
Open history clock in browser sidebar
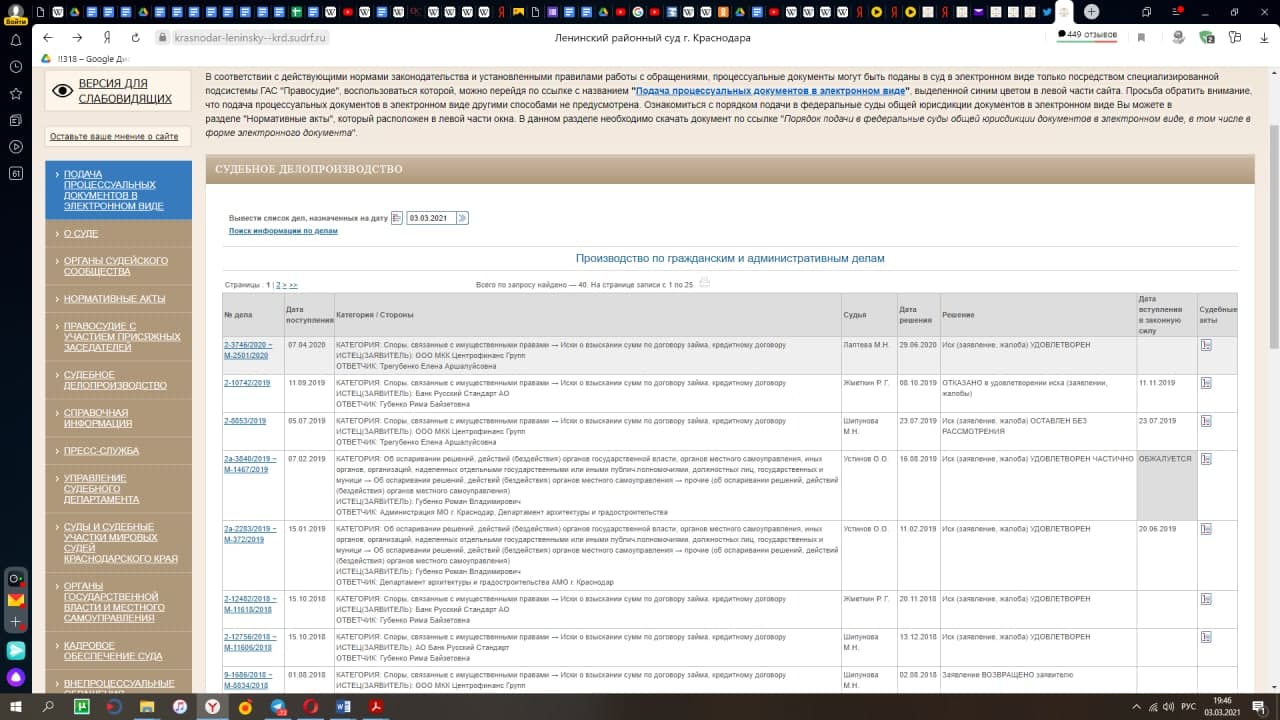(16, 66)
